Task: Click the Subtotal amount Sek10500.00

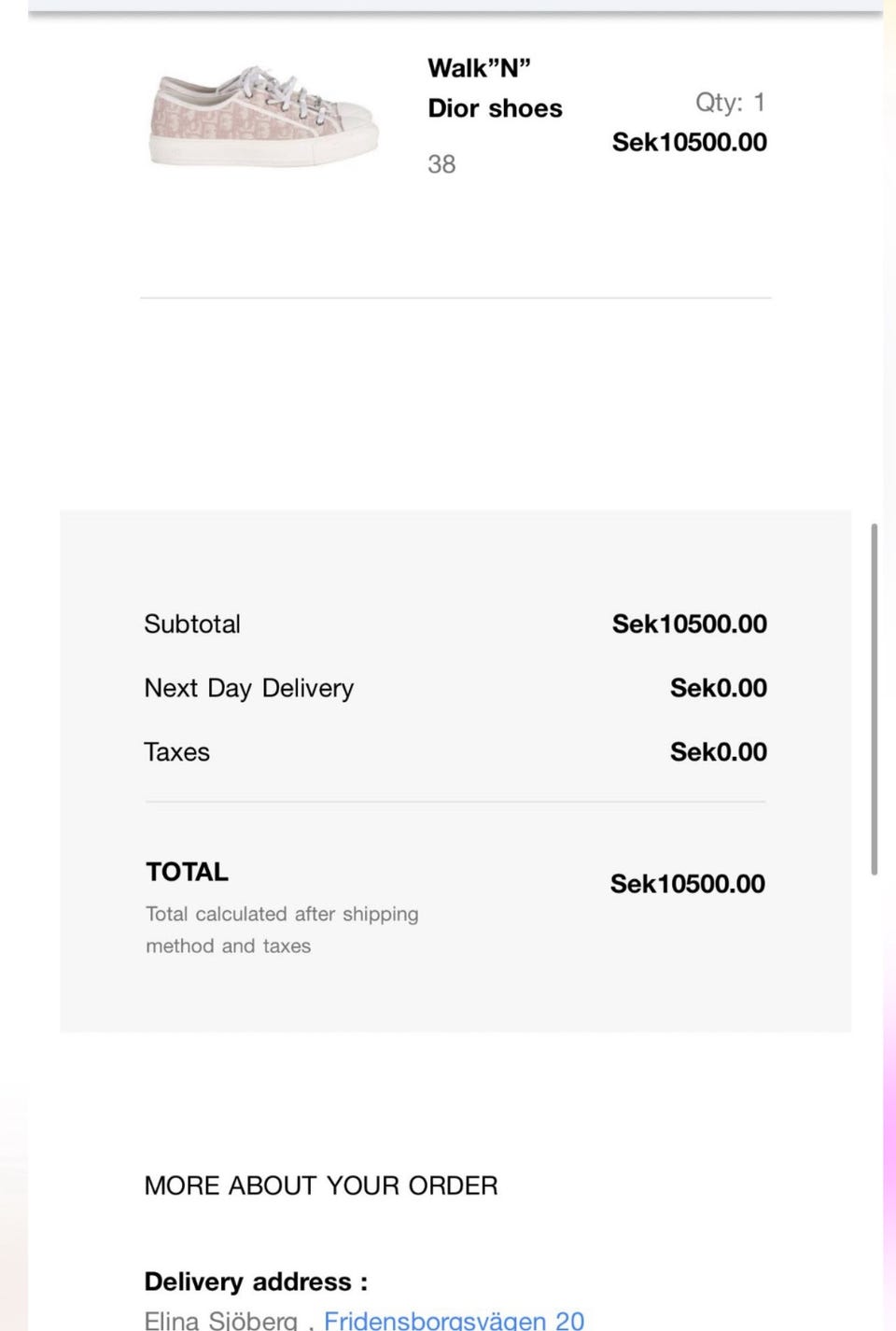Action: coord(689,623)
